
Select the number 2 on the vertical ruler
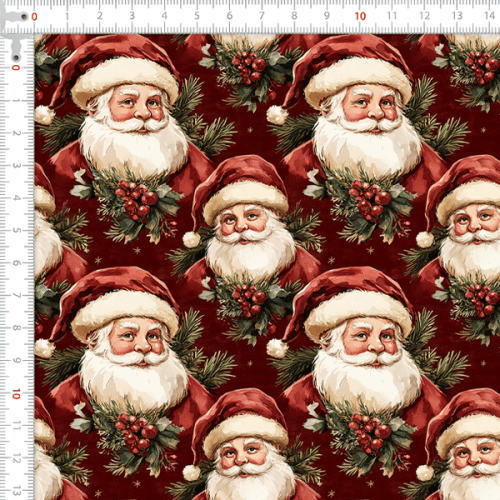coord(16,133)
